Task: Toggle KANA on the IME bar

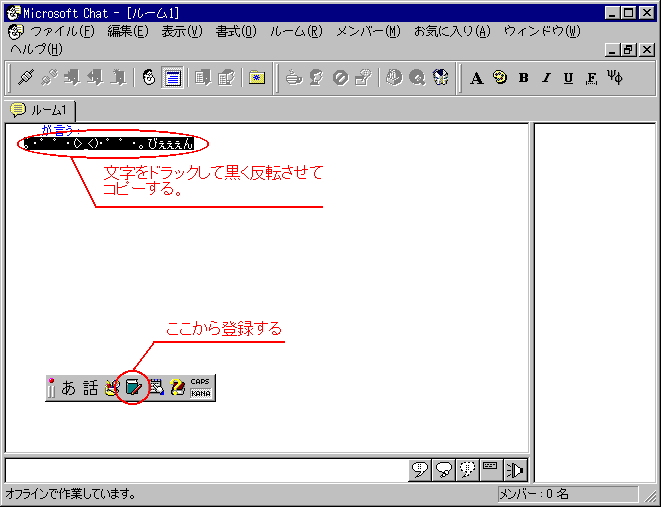Action: coord(201,394)
